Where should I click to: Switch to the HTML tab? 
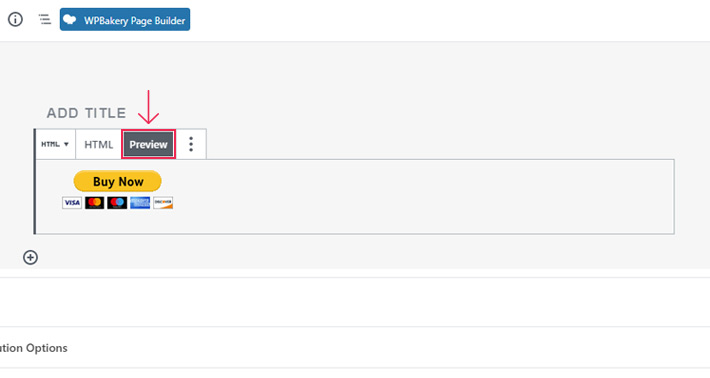pyautogui.click(x=99, y=144)
